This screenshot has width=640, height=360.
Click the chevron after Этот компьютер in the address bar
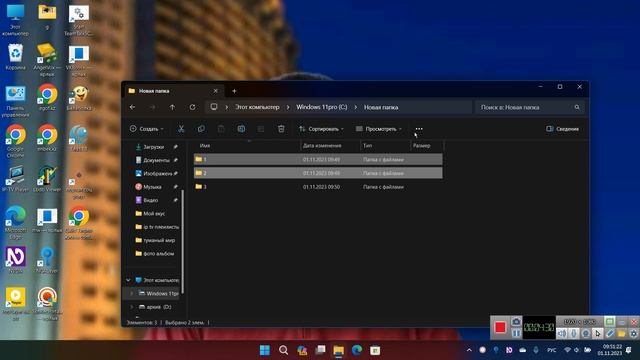[288, 107]
